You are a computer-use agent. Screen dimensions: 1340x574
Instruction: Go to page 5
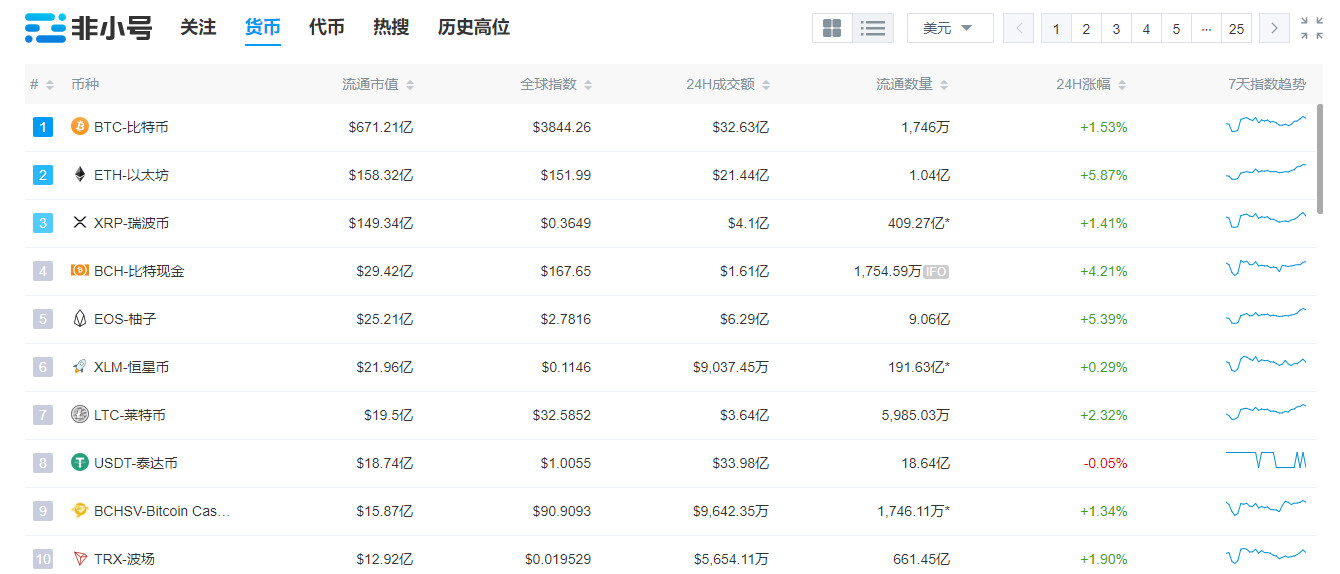[1176, 28]
